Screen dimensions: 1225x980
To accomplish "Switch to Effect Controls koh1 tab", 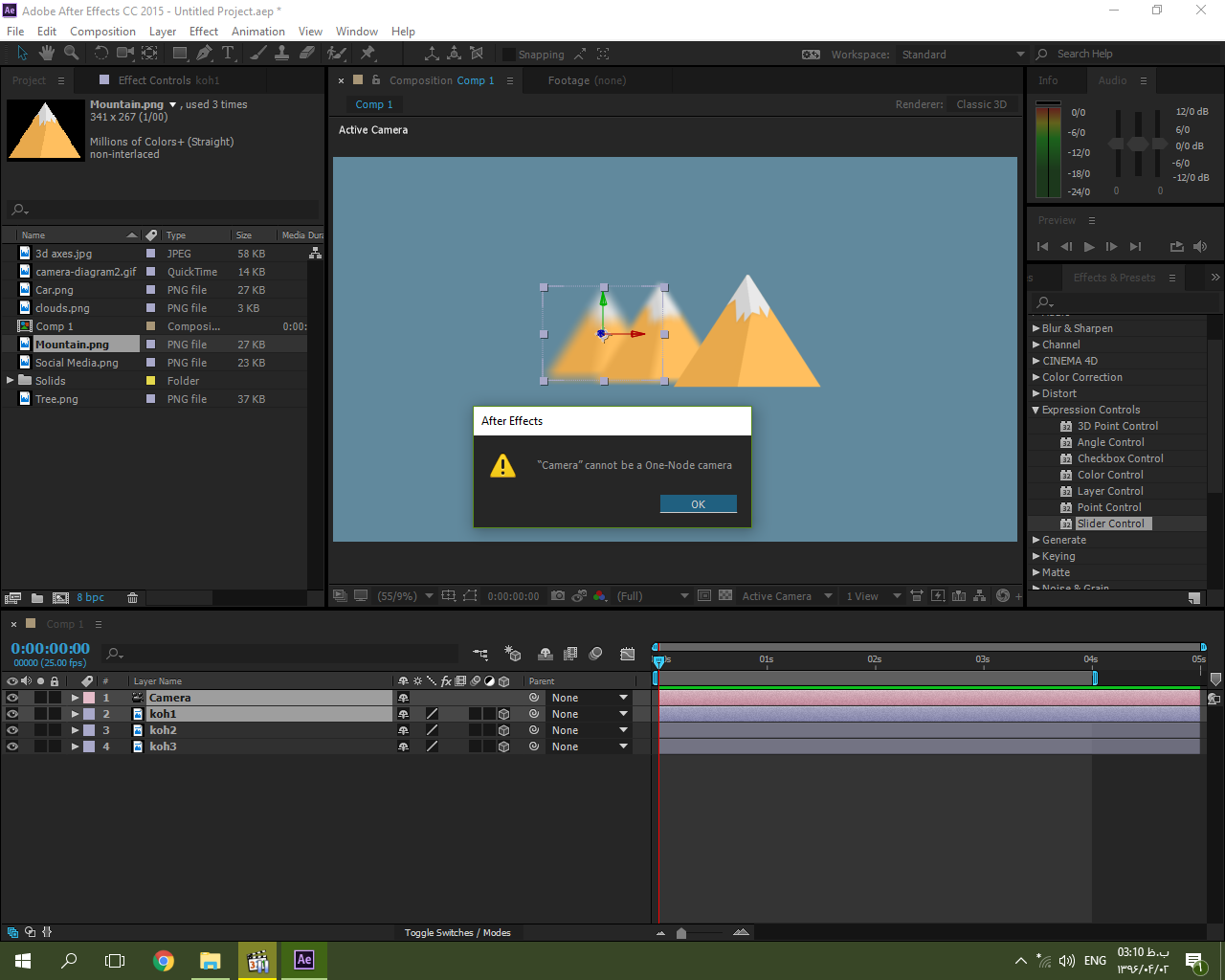I will 168,80.
